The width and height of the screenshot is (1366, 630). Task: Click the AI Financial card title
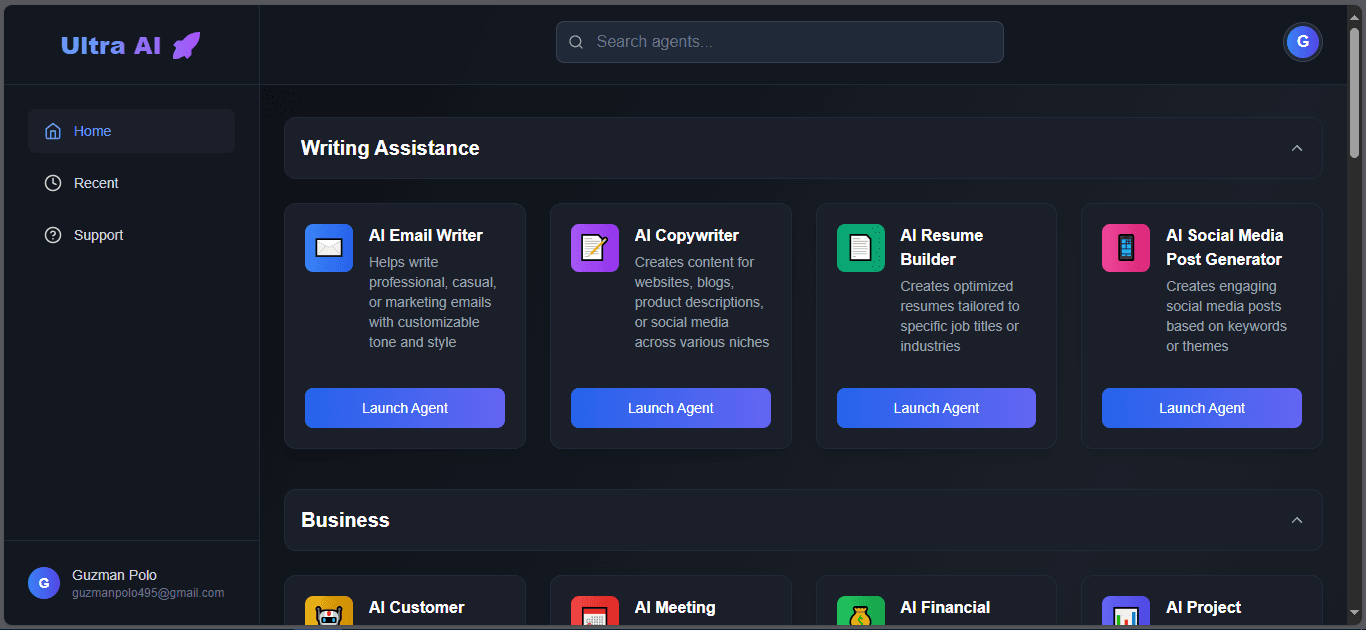click(x=945, y=607)
